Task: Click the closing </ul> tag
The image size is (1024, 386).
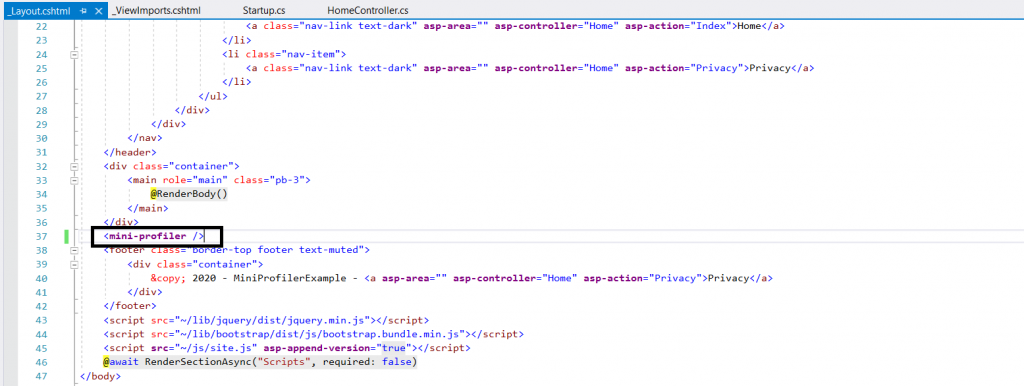Action: 213,97
